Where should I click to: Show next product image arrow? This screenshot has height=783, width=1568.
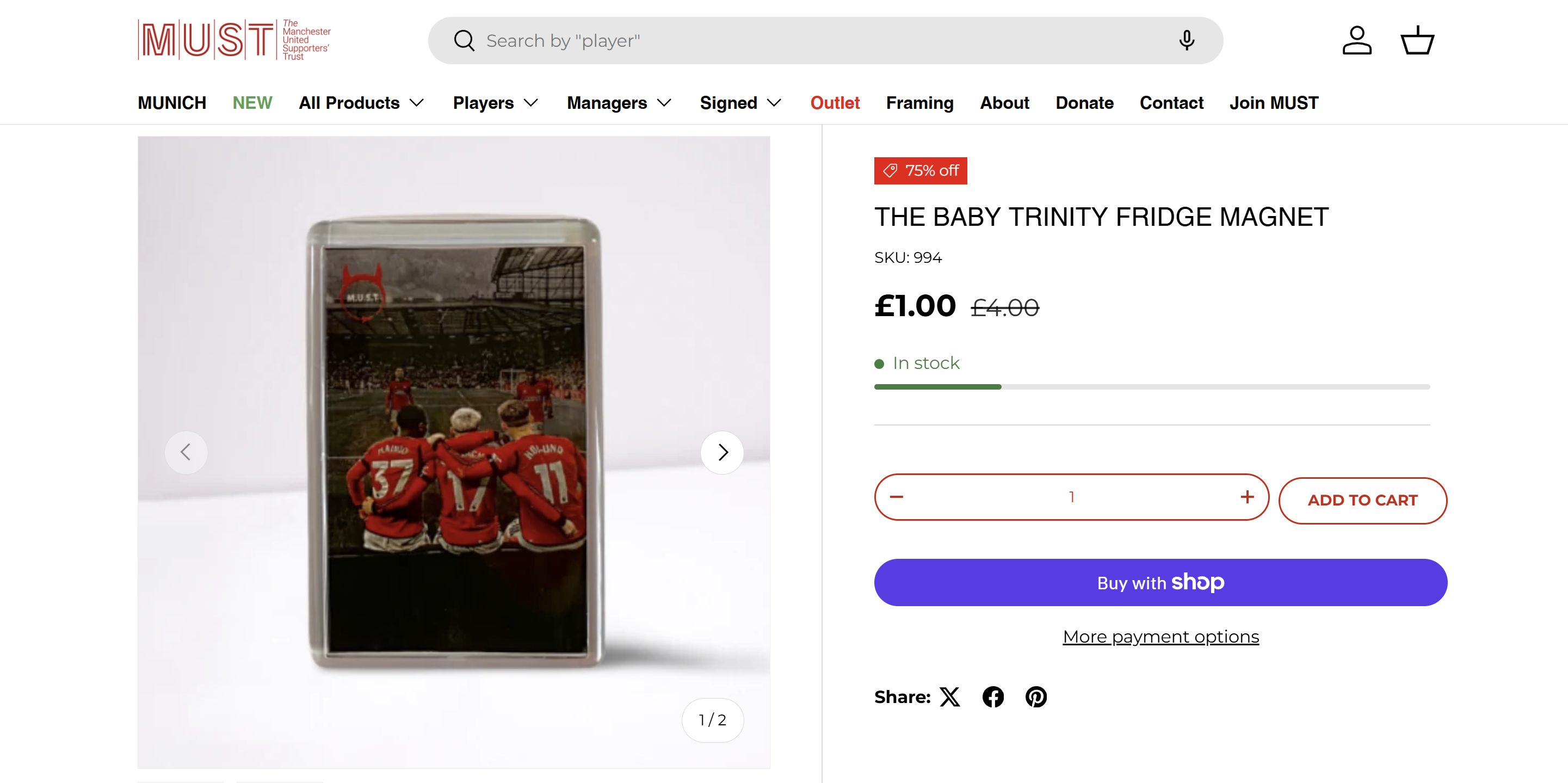pos(722,452)
